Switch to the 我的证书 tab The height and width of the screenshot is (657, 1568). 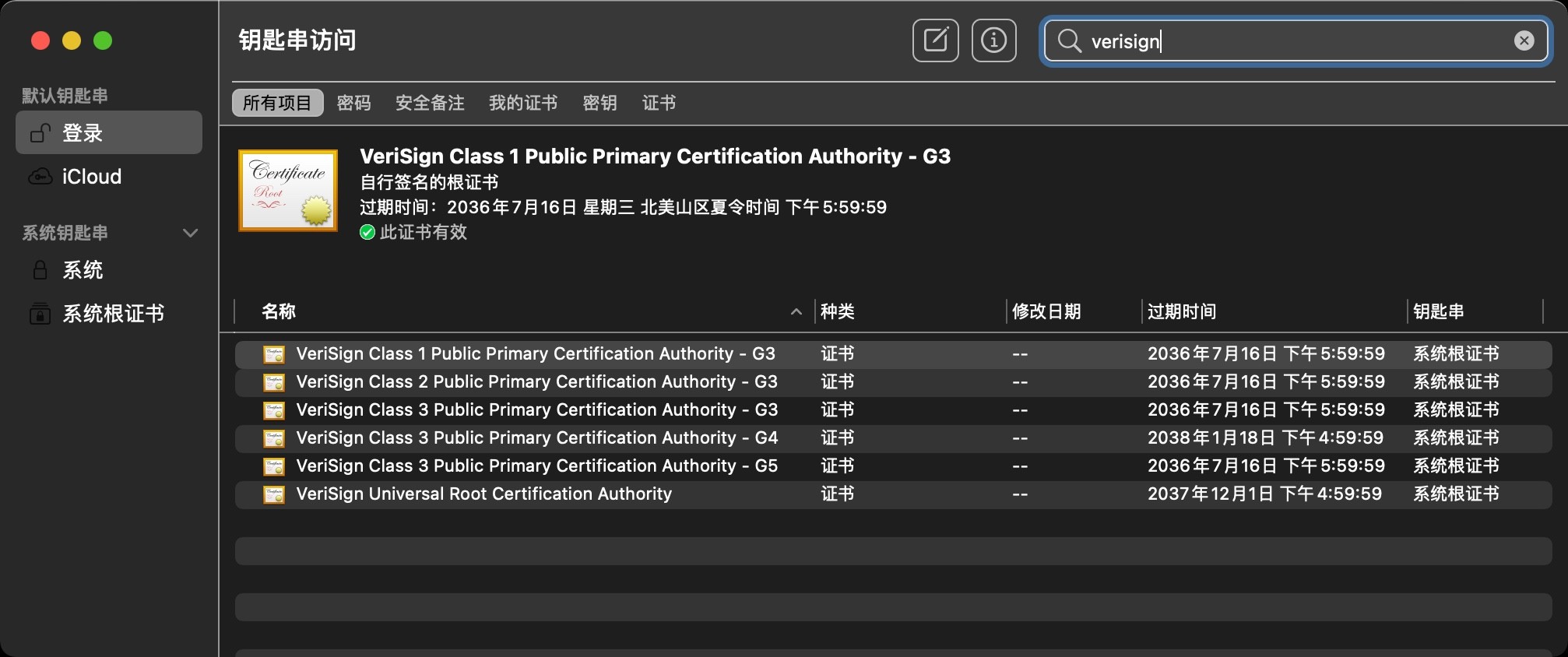[x=522, y=103]
